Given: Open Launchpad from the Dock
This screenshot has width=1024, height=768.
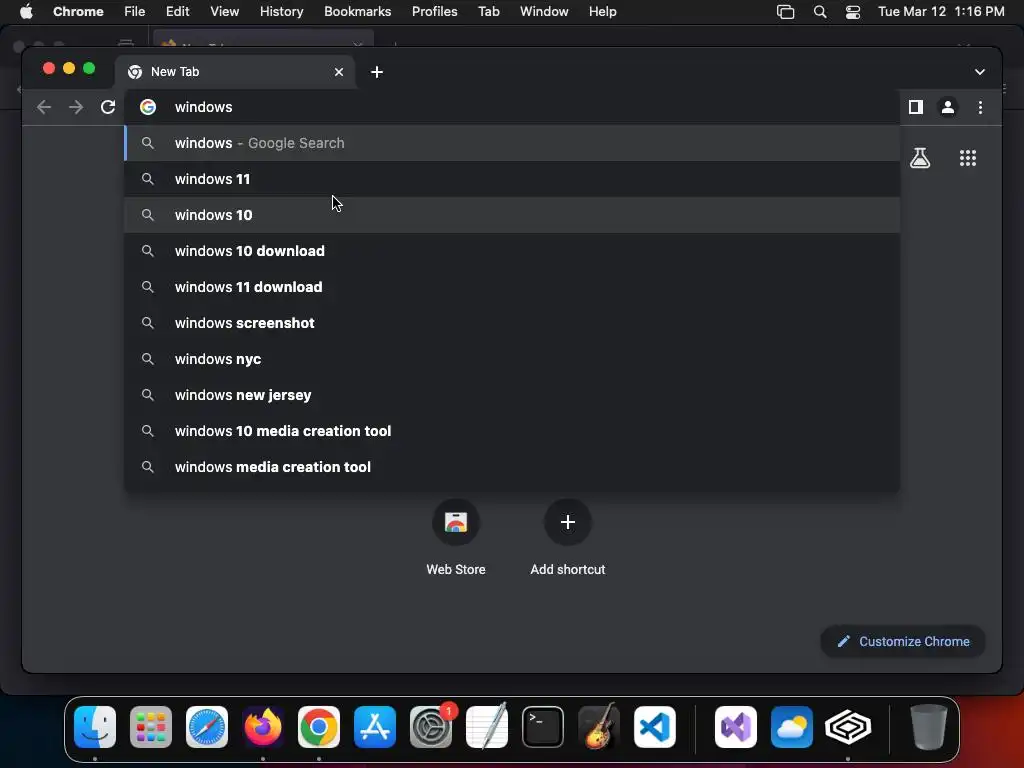Looking at the screenshot, I should (151, 727).
